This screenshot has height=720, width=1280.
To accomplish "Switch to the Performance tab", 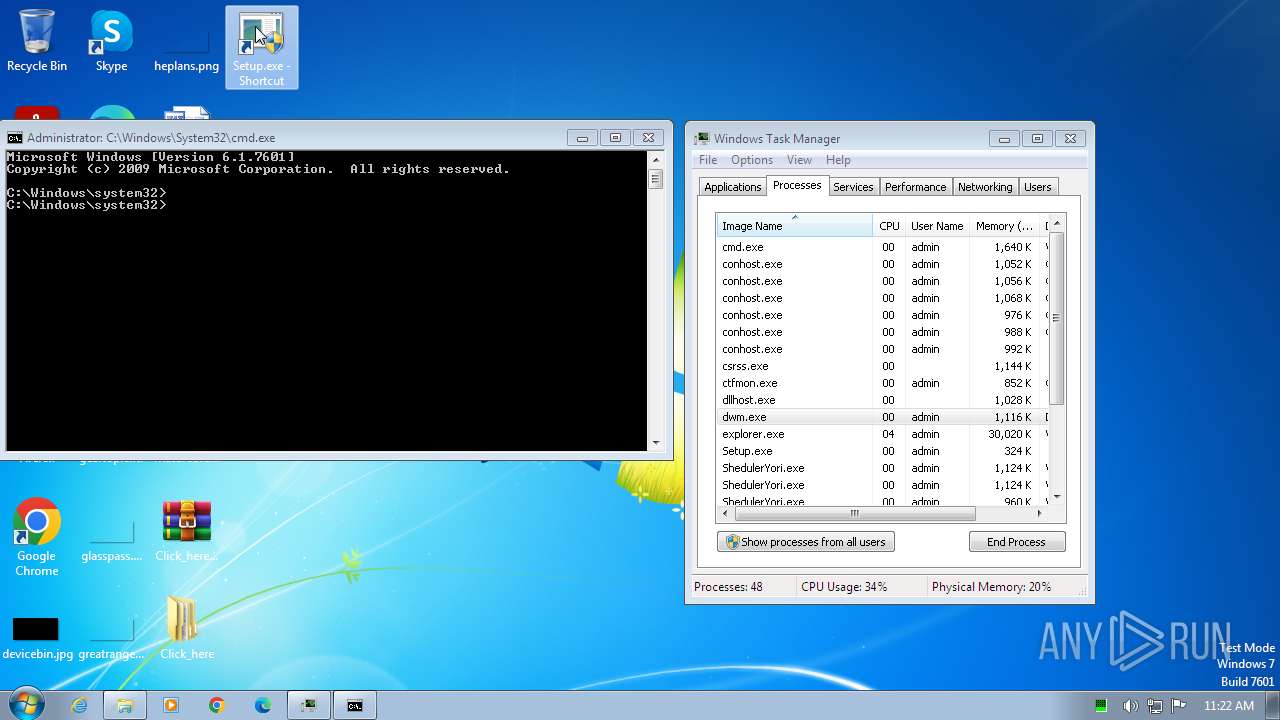I will 915,187.
